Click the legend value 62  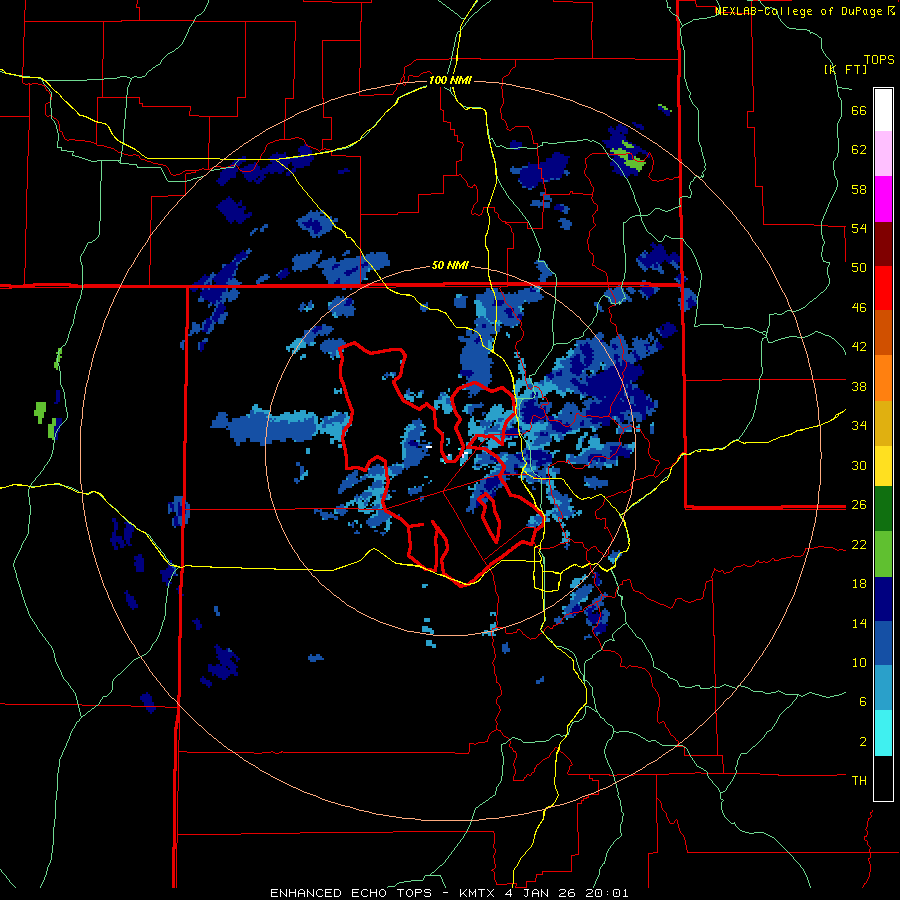[859, 150]
